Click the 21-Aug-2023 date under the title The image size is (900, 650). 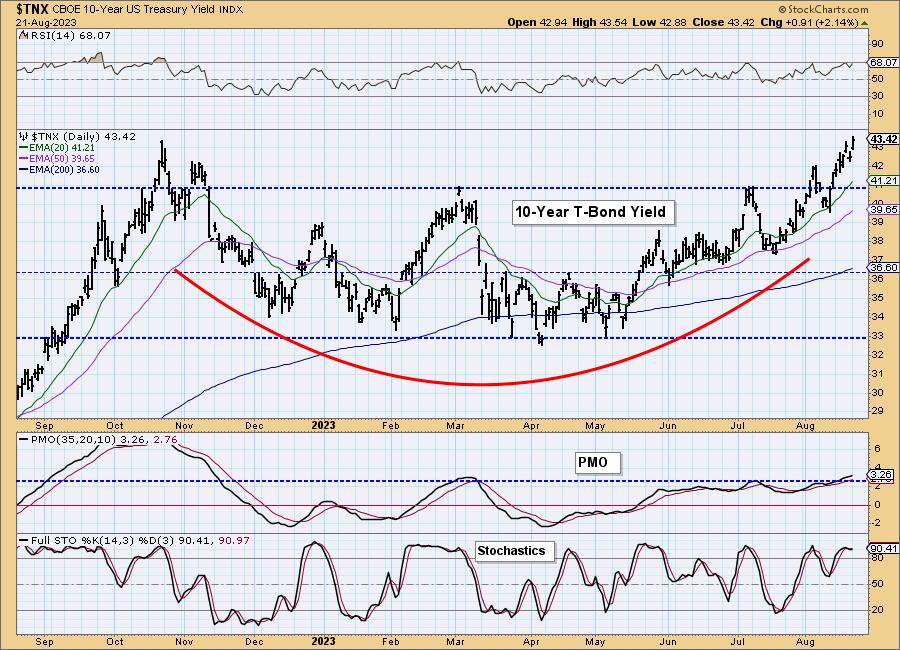pos(46,23)
